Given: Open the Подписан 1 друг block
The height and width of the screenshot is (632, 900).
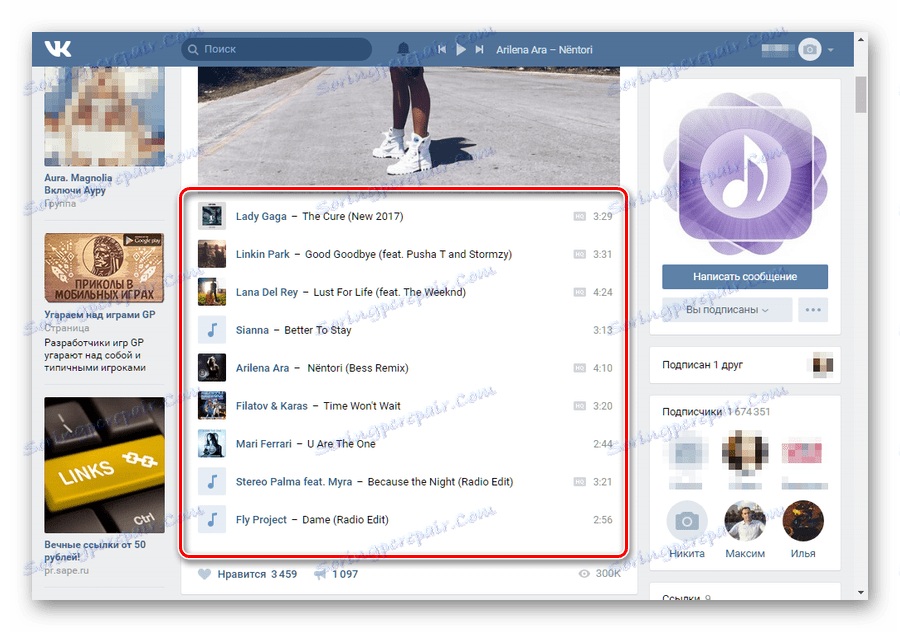Looking at the screenshot, I should [x=744, y=365].
